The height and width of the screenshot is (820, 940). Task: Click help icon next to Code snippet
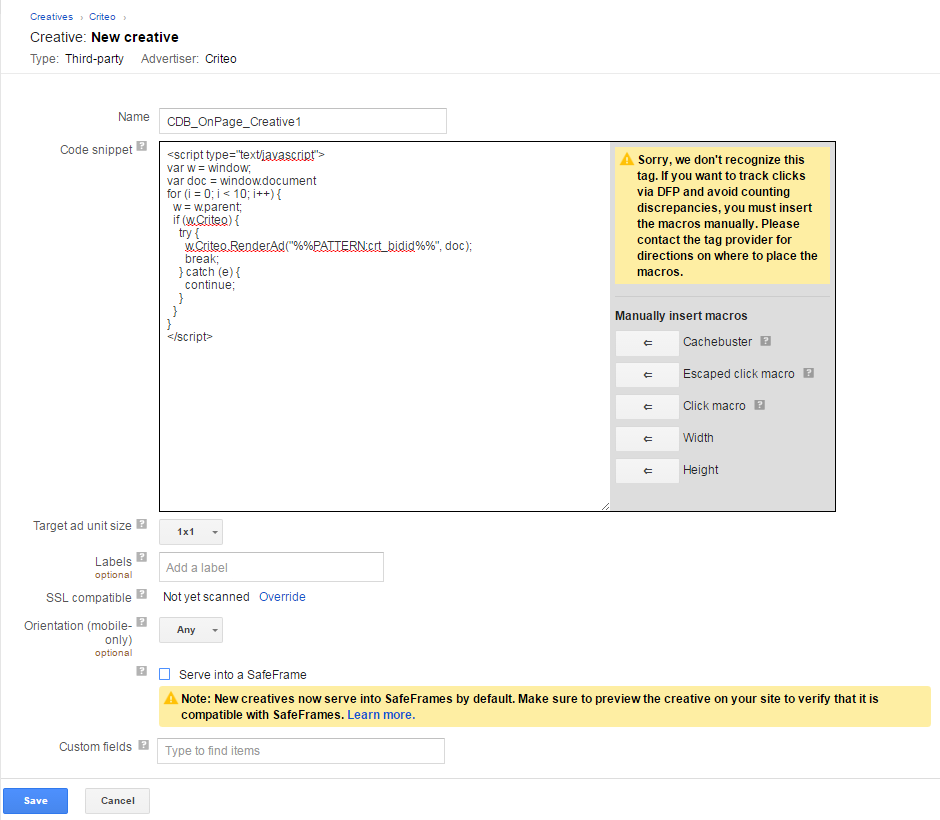142,146
